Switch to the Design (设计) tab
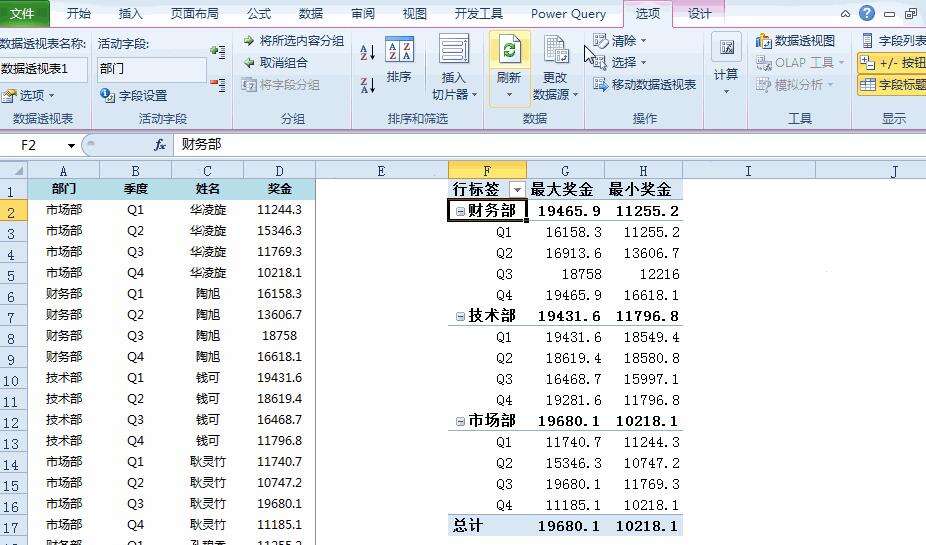This screenshot has width=926, height=545. [700, 13]
